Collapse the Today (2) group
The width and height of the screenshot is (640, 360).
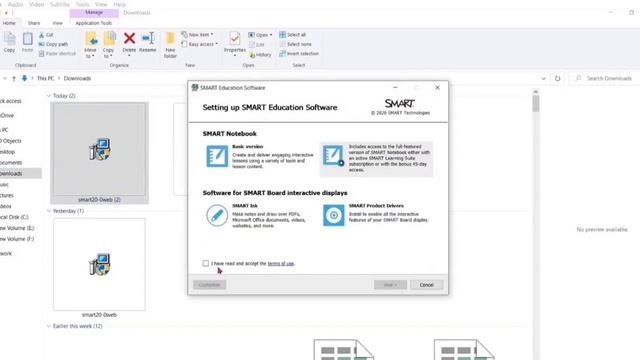(x=49, y=96)
